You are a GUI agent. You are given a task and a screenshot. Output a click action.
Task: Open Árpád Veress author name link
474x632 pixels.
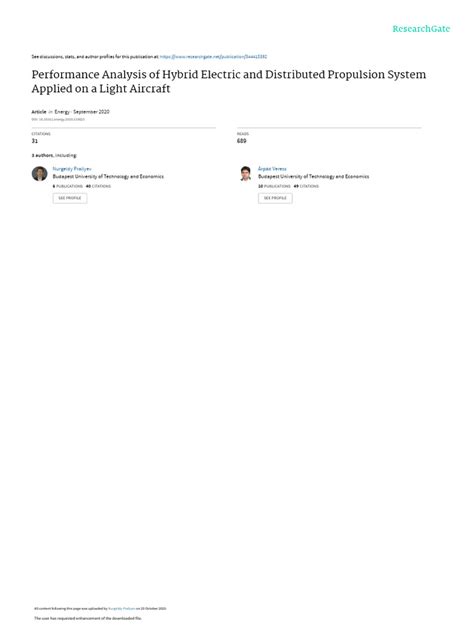(272, 169)
